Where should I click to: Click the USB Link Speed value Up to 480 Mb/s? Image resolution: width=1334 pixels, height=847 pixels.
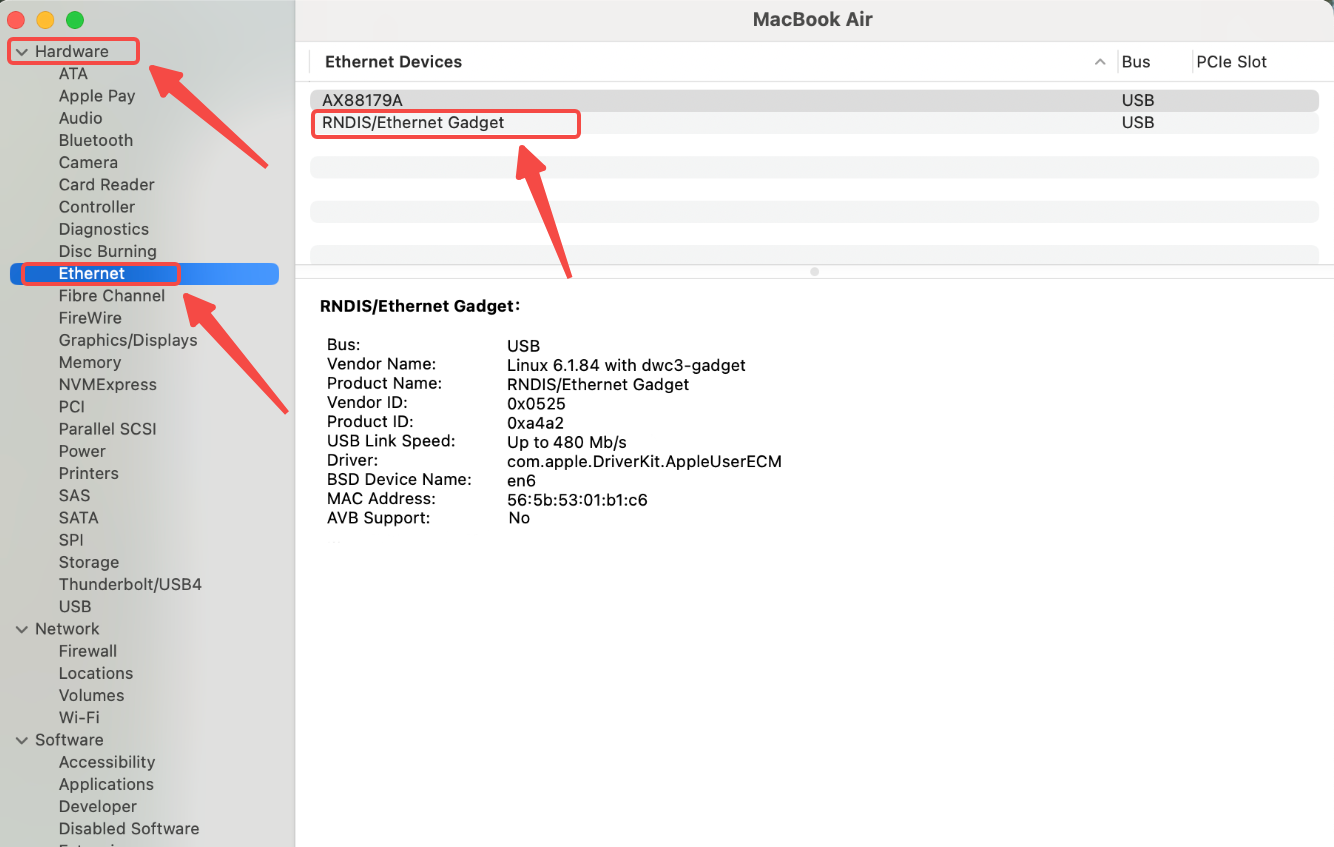click(567, 442)
